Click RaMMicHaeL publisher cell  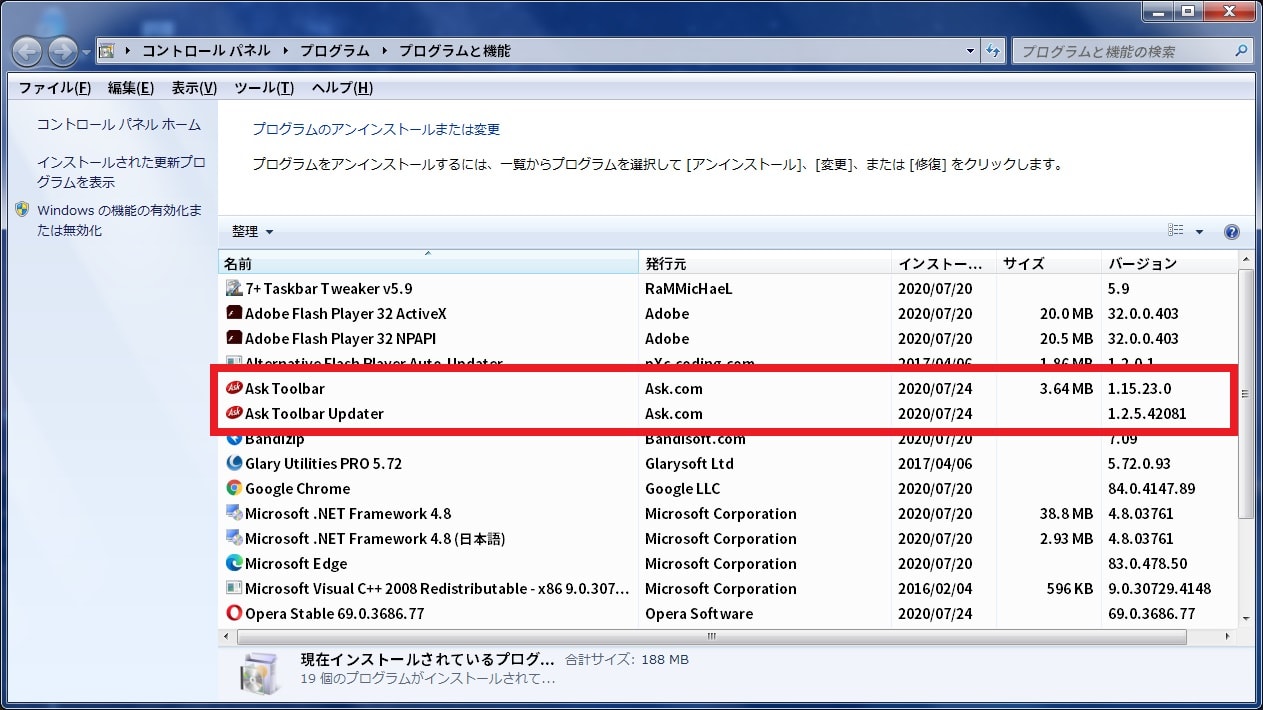688,288
